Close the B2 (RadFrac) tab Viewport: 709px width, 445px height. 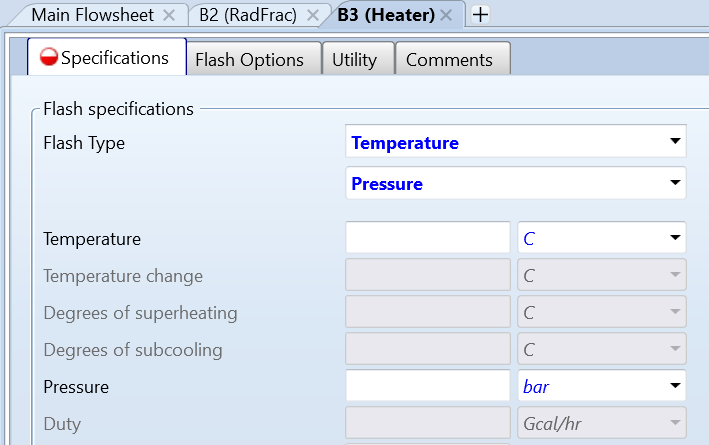(313, 15)
